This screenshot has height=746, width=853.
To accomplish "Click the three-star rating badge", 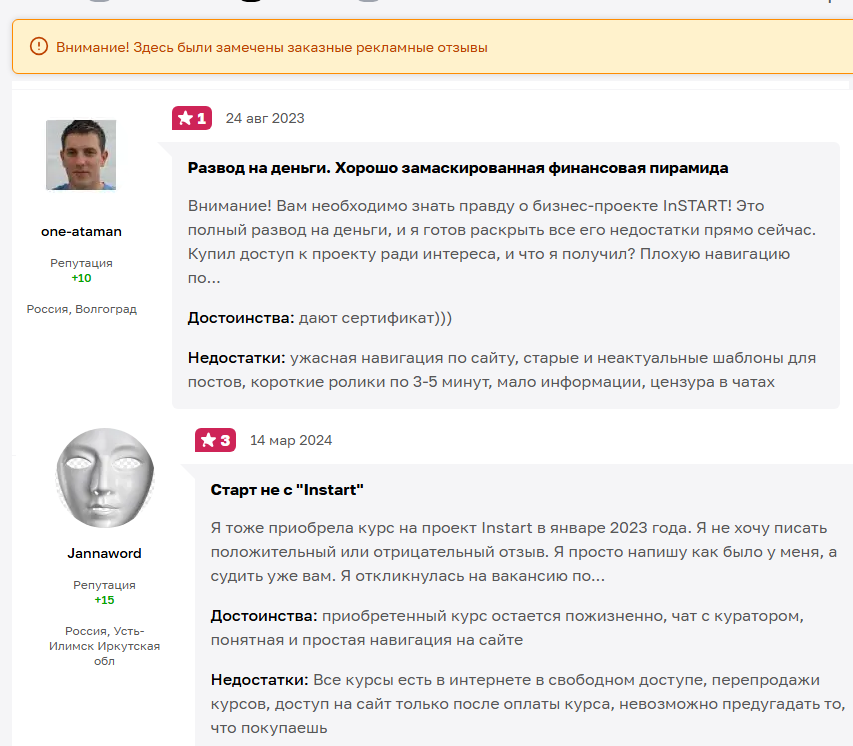I will click(x=215, y=440).
